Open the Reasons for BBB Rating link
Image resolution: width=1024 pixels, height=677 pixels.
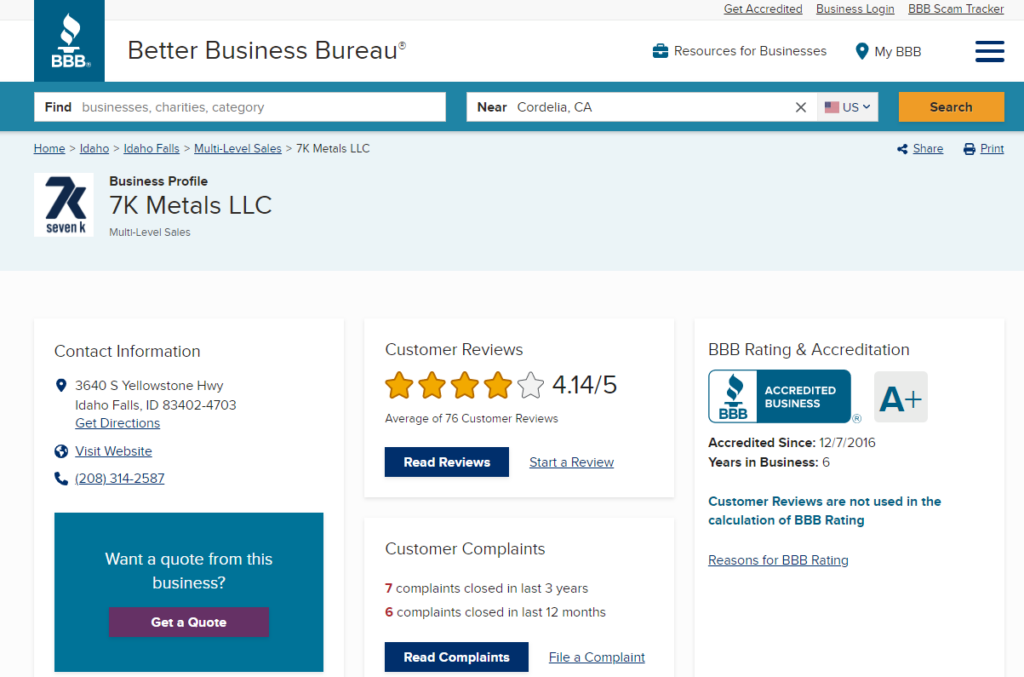pos(778,560)
